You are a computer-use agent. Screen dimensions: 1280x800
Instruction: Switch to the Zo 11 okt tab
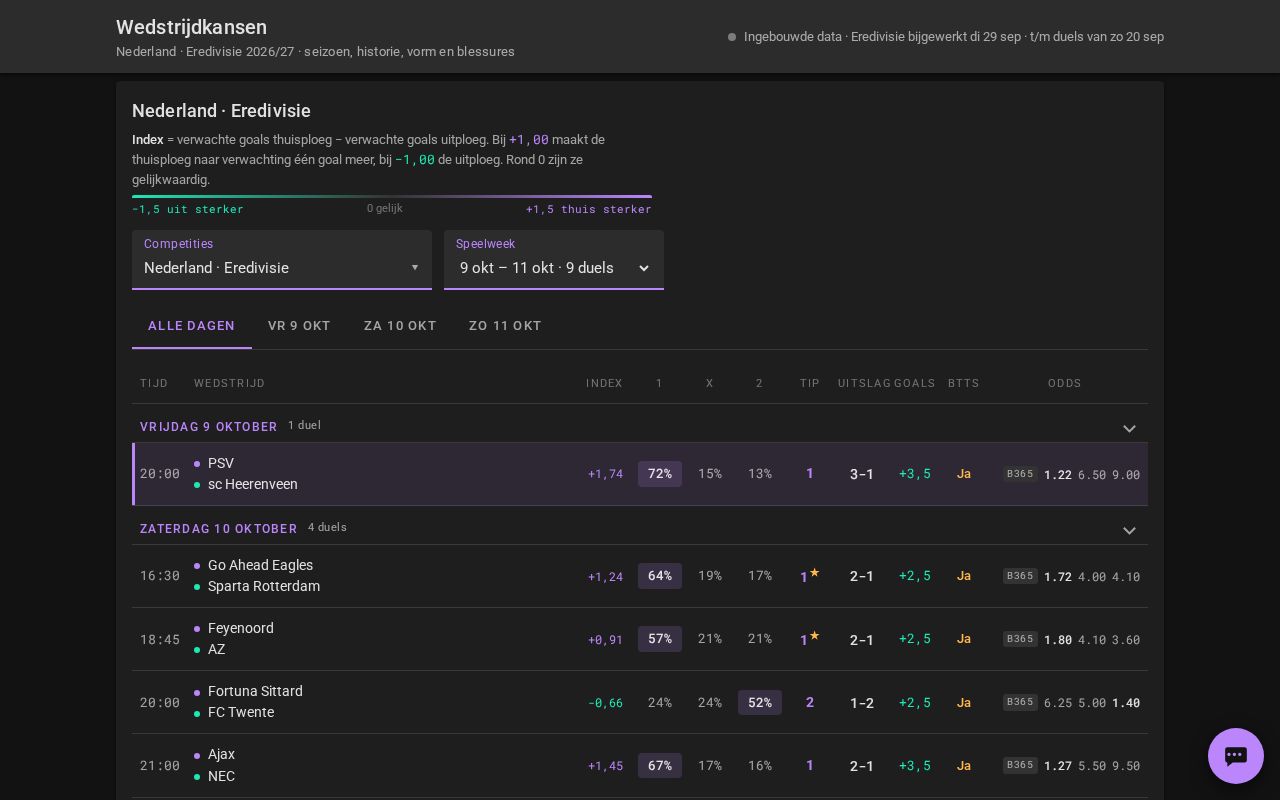click(505, 326)
